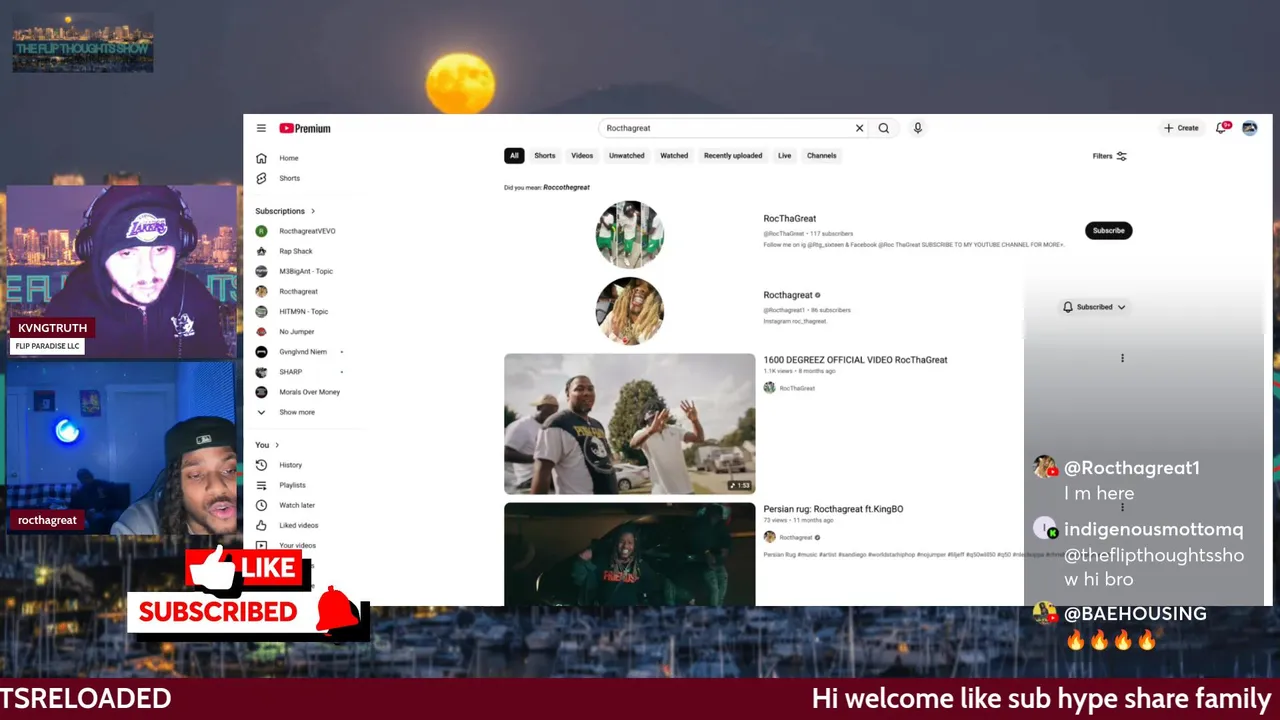Click the RocThaGreat uploader name under 1600 DEGREEZ
1280x720 pixels.
pyautogui.click(x=797, y=388)
